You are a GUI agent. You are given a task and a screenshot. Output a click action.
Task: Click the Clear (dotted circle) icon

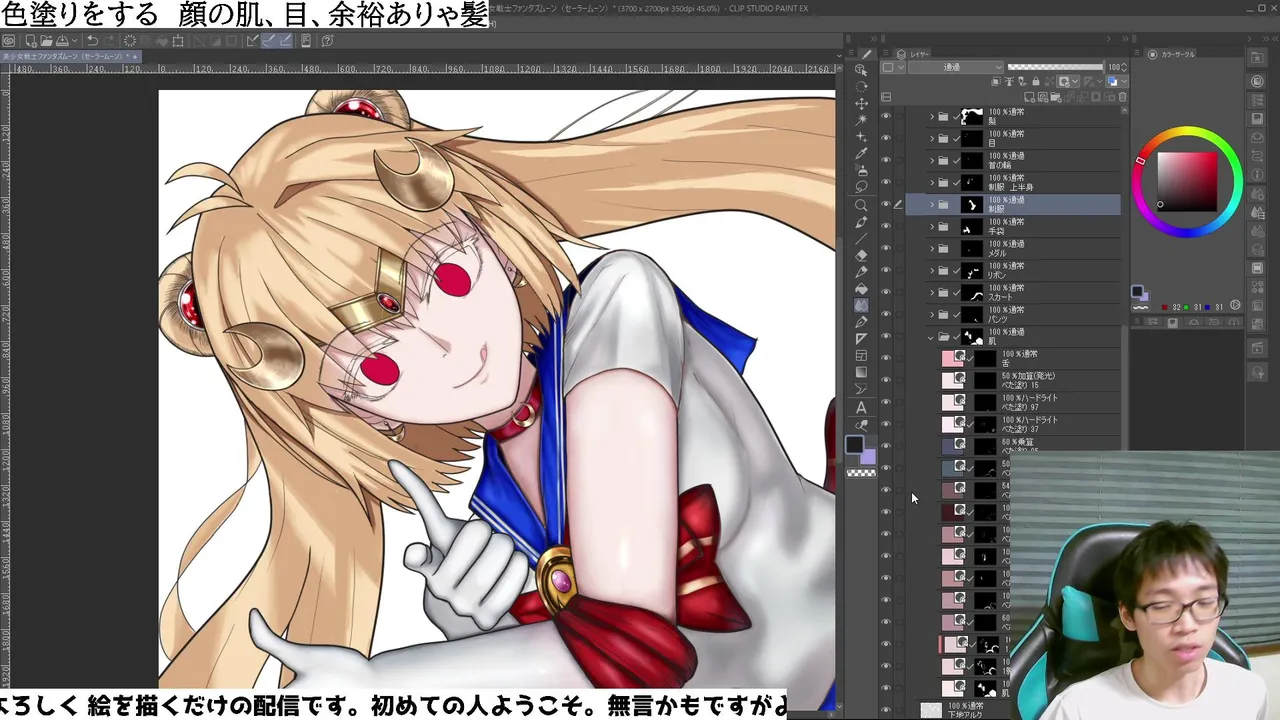[x=130, y=41]
